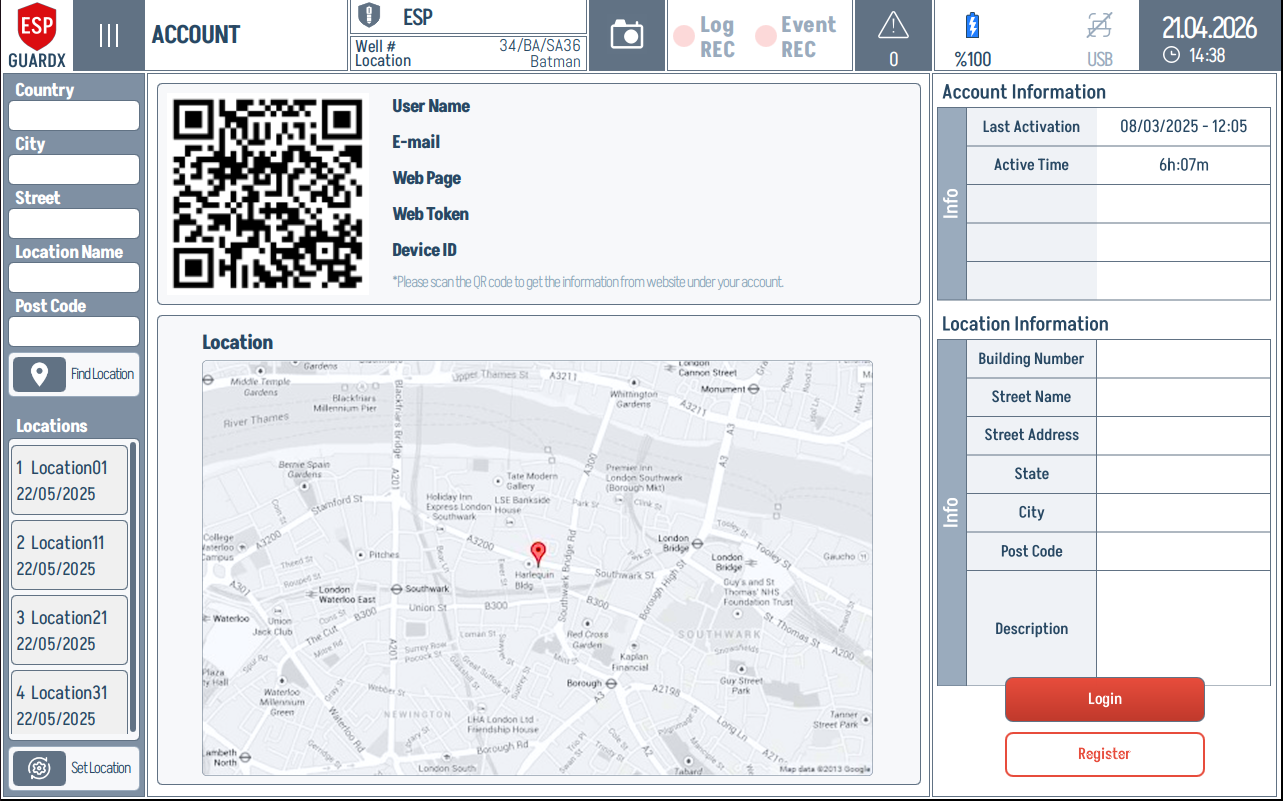
Task: Select Location31 in the Locations list
Action: 68,705
